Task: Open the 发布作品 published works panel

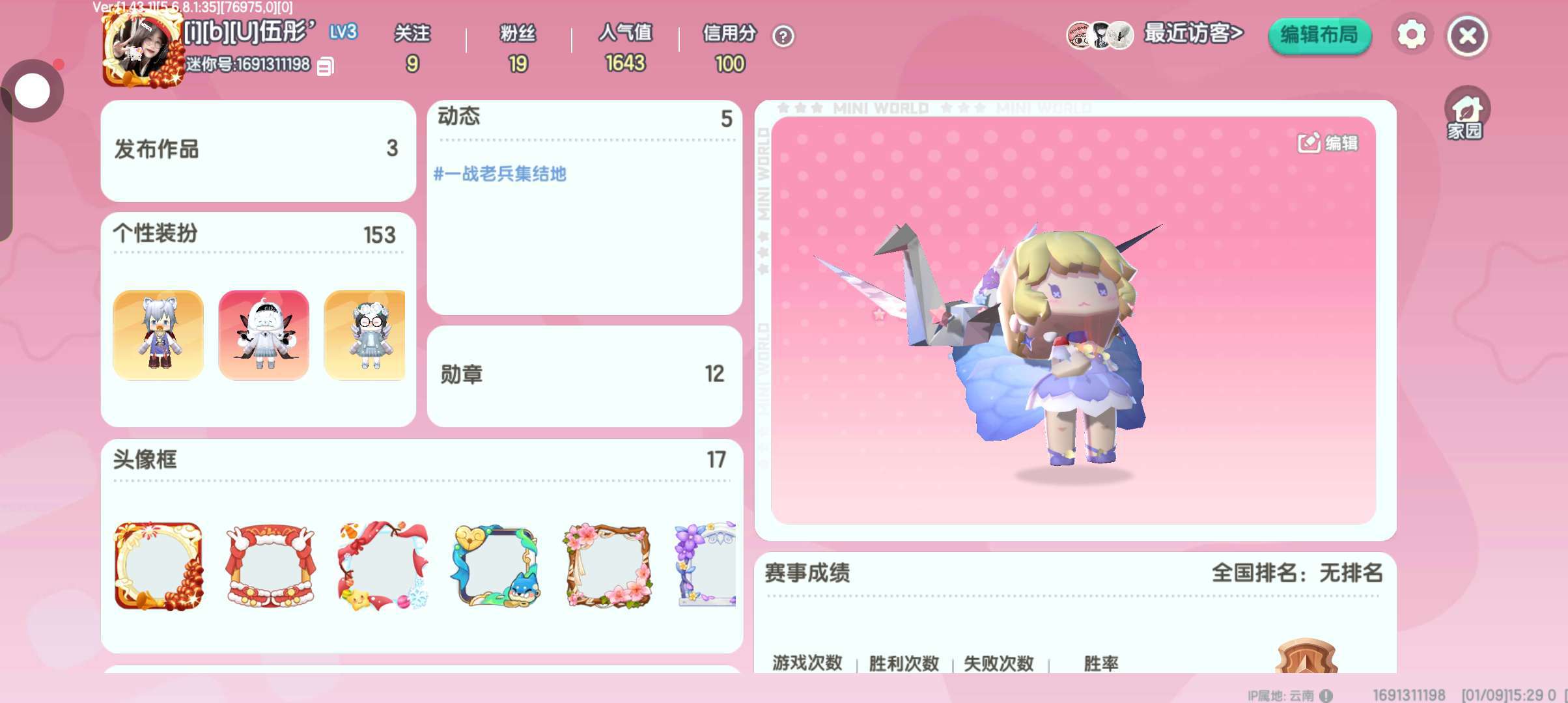Action: [x=258, y=150]
